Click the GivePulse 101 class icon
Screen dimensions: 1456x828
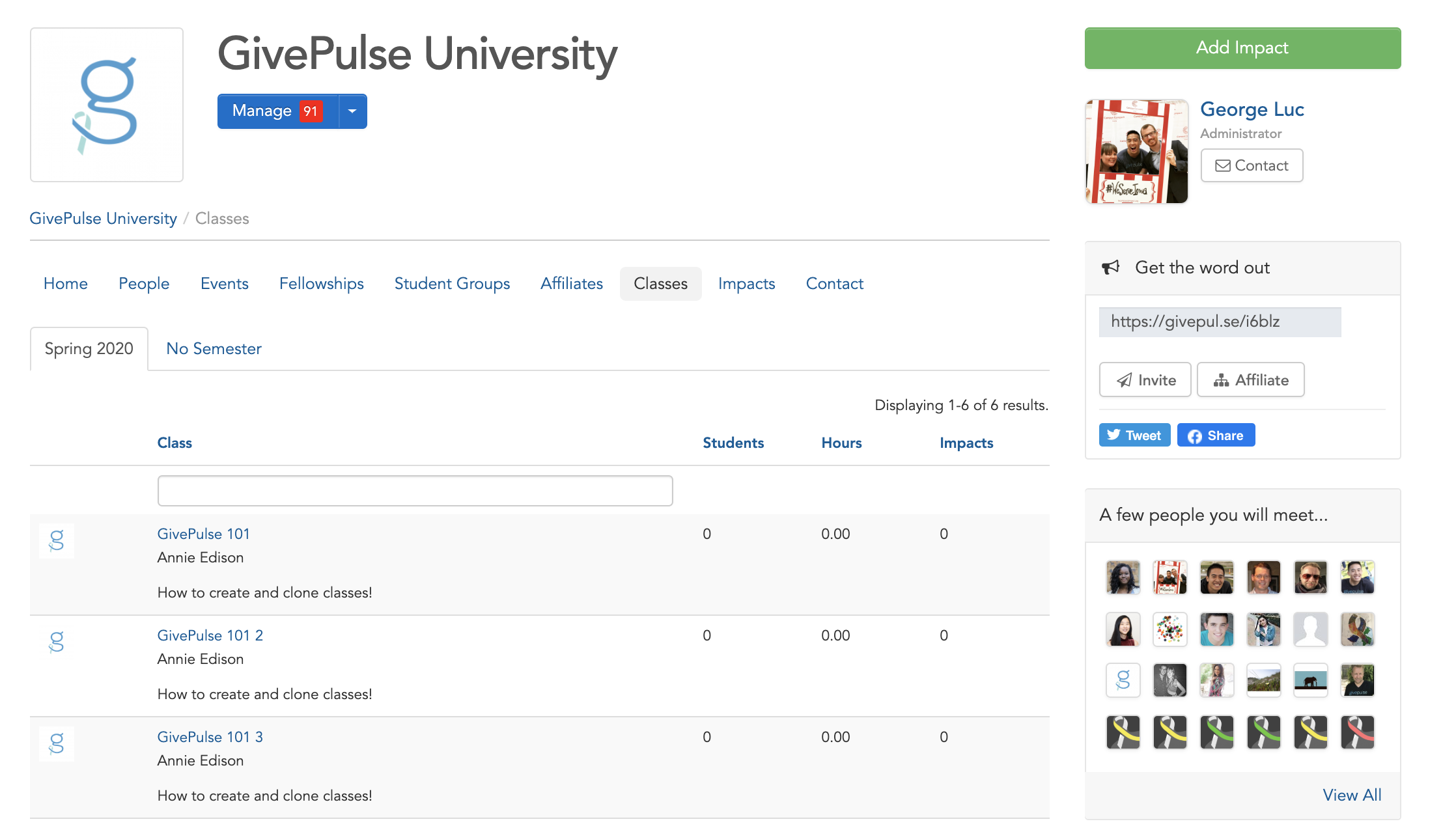click(57, 541)
